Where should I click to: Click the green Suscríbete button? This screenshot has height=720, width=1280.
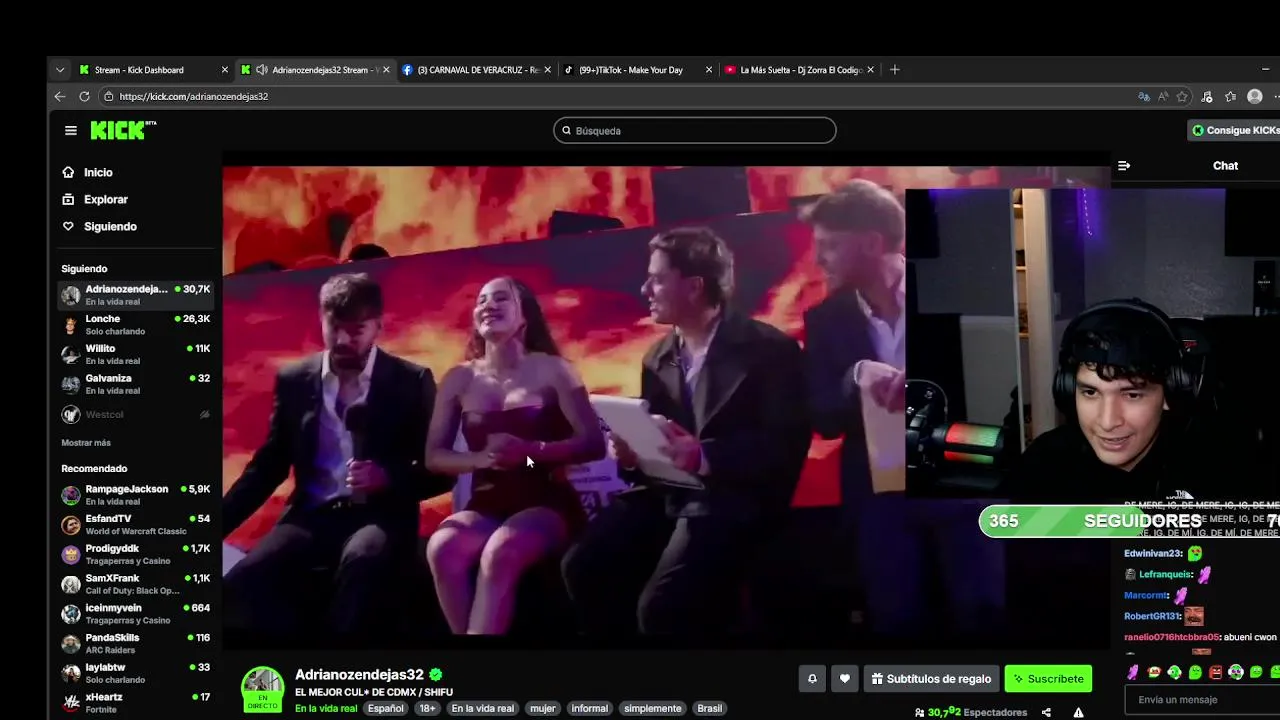[x=1048, y=679]
